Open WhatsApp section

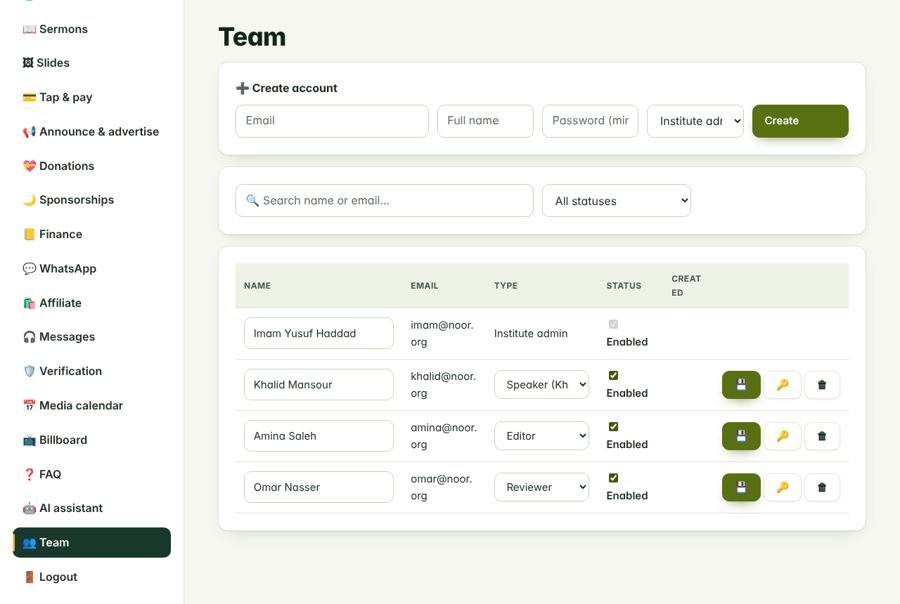[92, 269]
